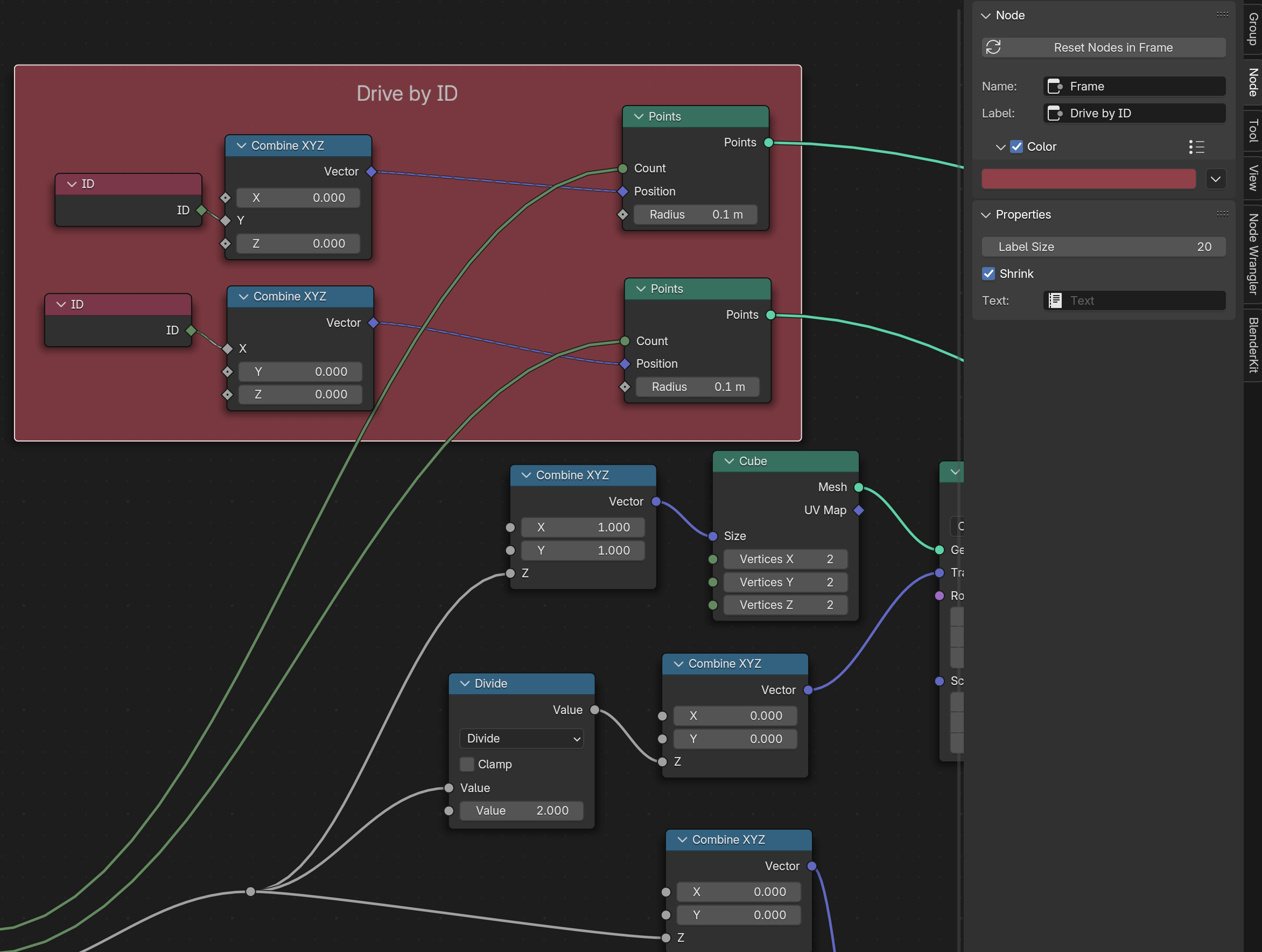Click the X 1.000 field in Combine XYZ
The image size is (1262, 952).
tap(583, 527)
